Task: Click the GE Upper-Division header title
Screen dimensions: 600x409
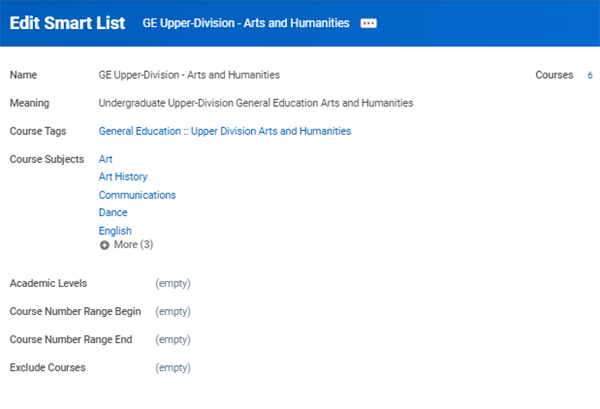Action: click(x=246, y=23)
